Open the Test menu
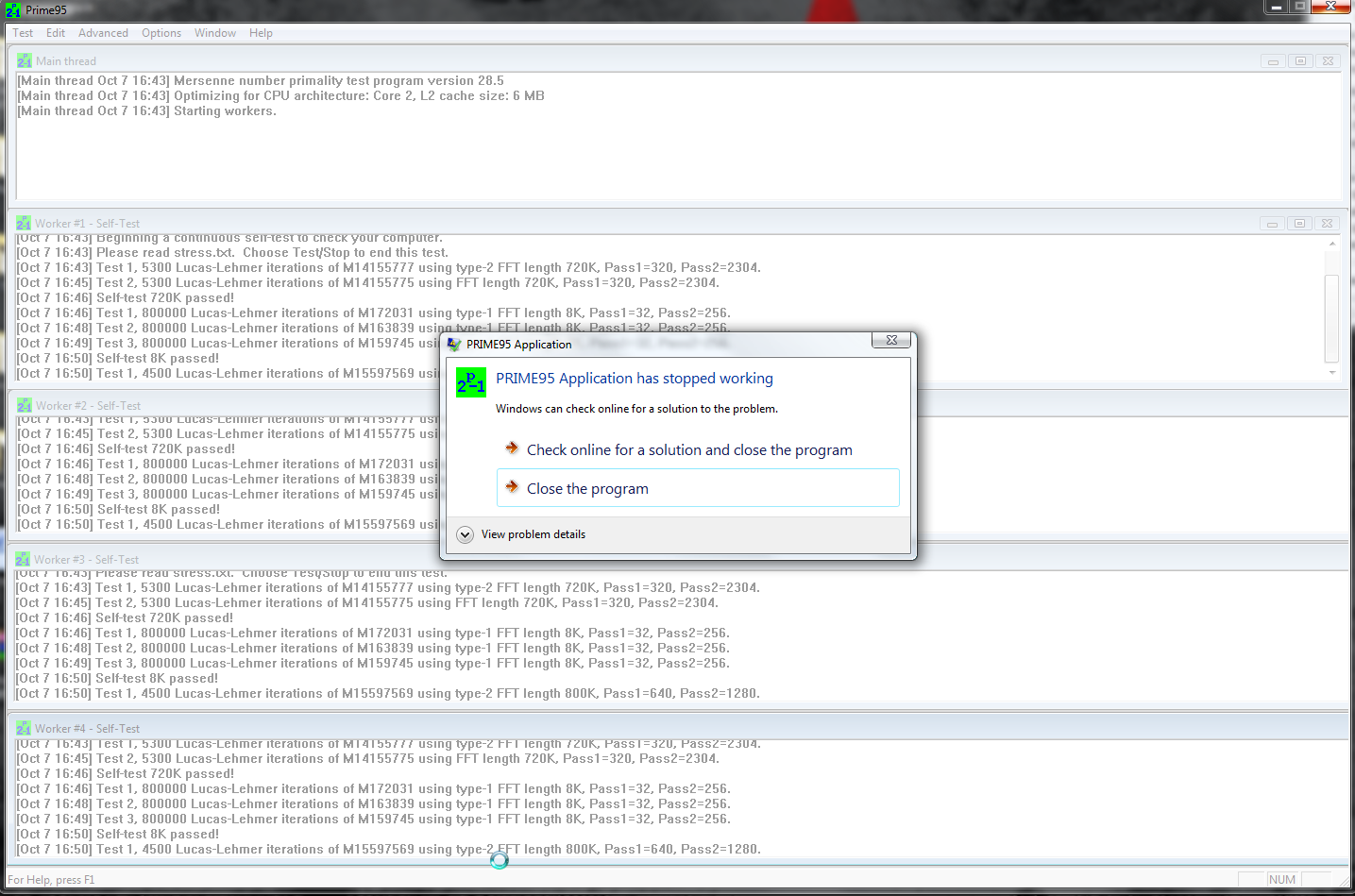1355x896 pixels. click(x=23, y=33)
